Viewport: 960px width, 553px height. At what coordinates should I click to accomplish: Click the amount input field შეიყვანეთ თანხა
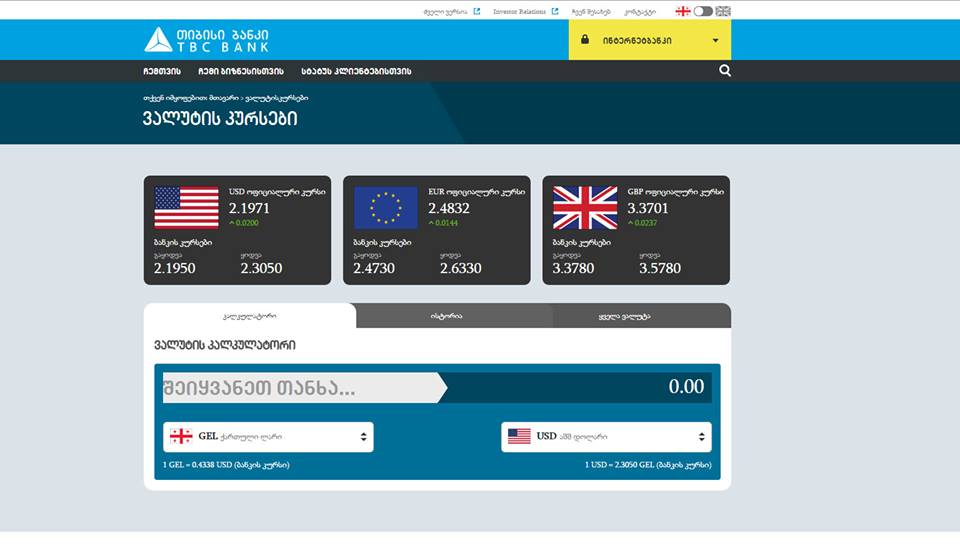(300, 387)
